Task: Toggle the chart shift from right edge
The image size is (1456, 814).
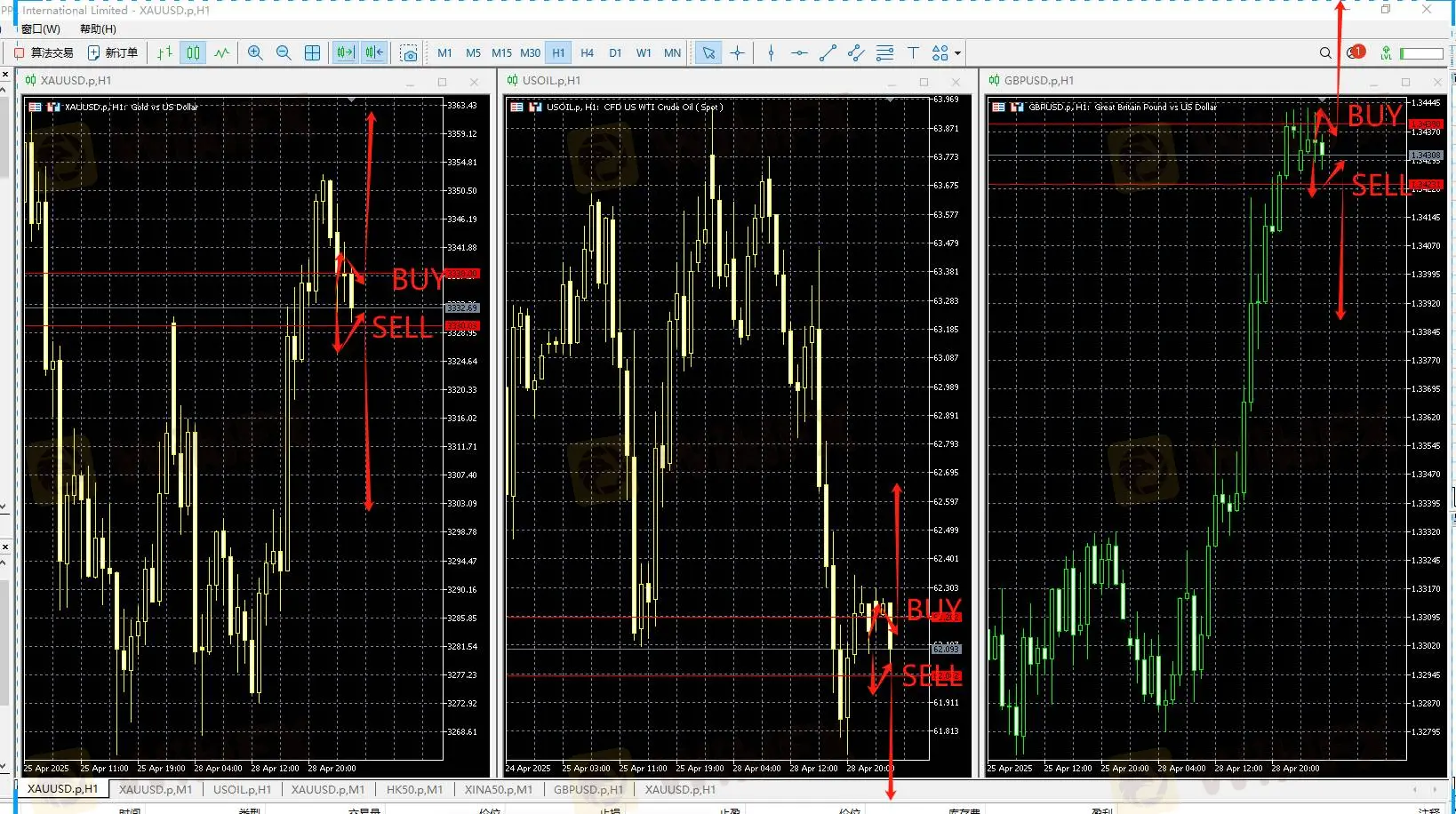Action: (374, 53)
